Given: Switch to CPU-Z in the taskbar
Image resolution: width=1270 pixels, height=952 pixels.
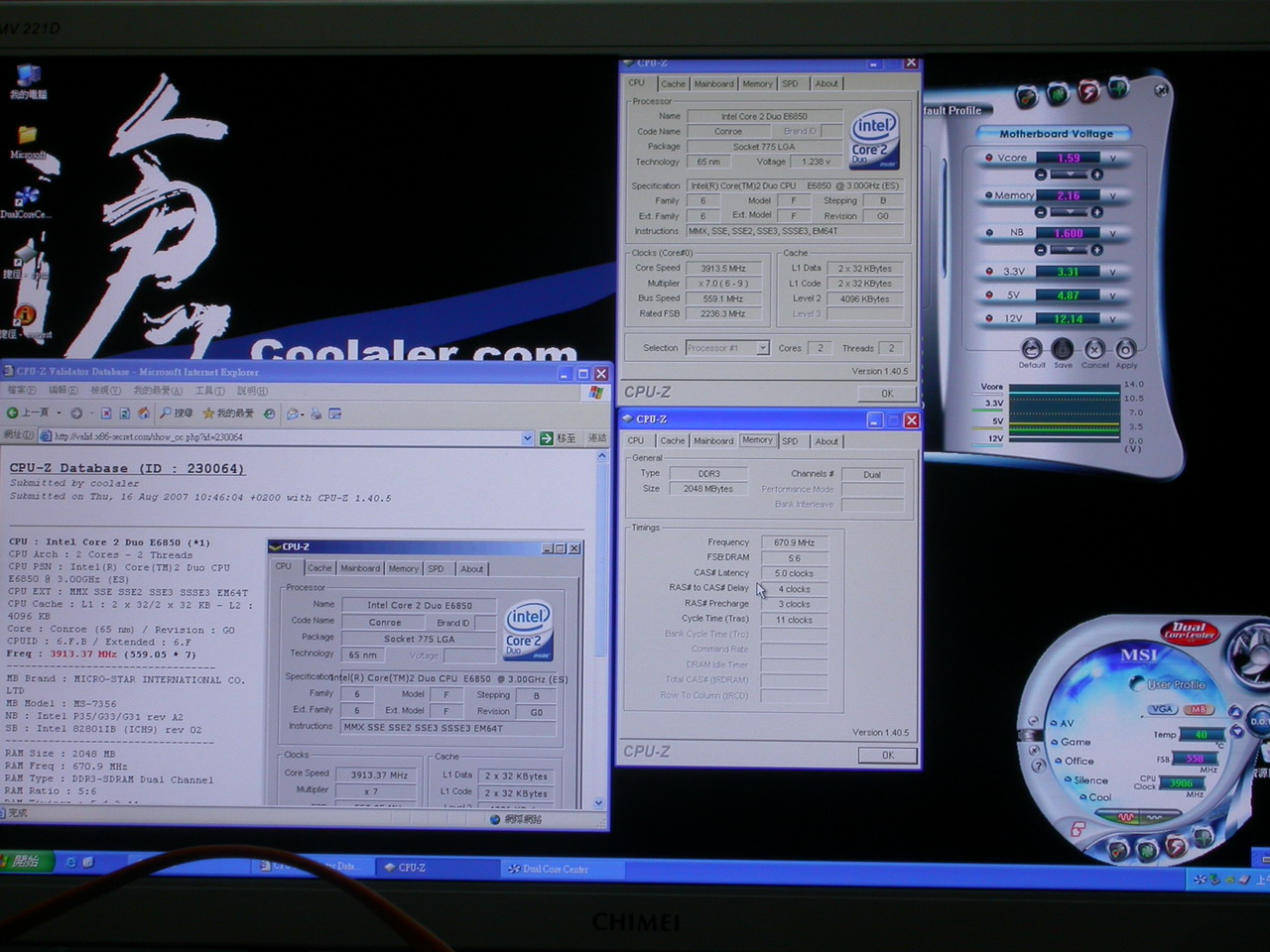Looking at the screenshot, I should point(437,867).
